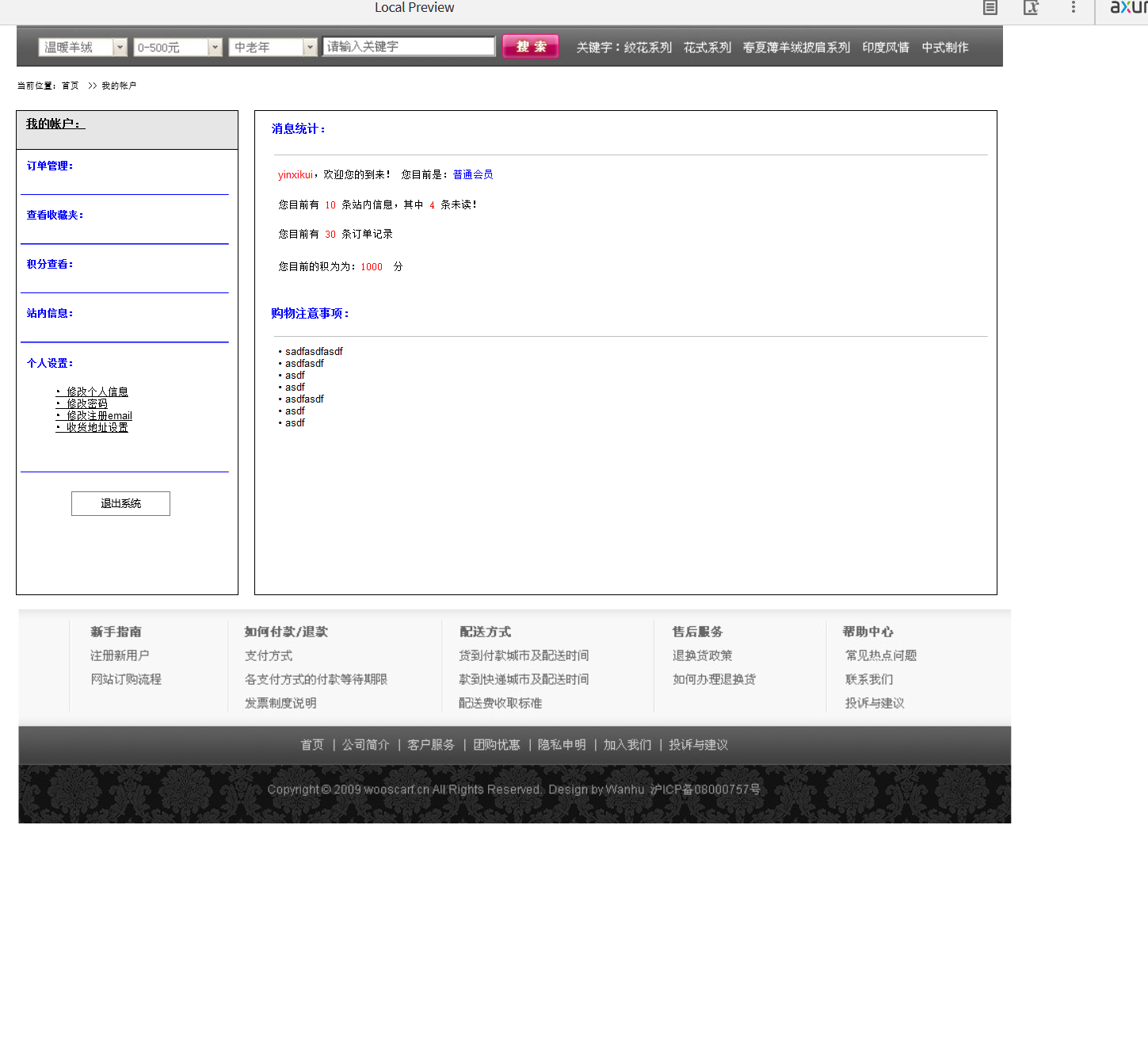
Task: Click 款到快递城市及配送时间 footer link
Action: 524,679
